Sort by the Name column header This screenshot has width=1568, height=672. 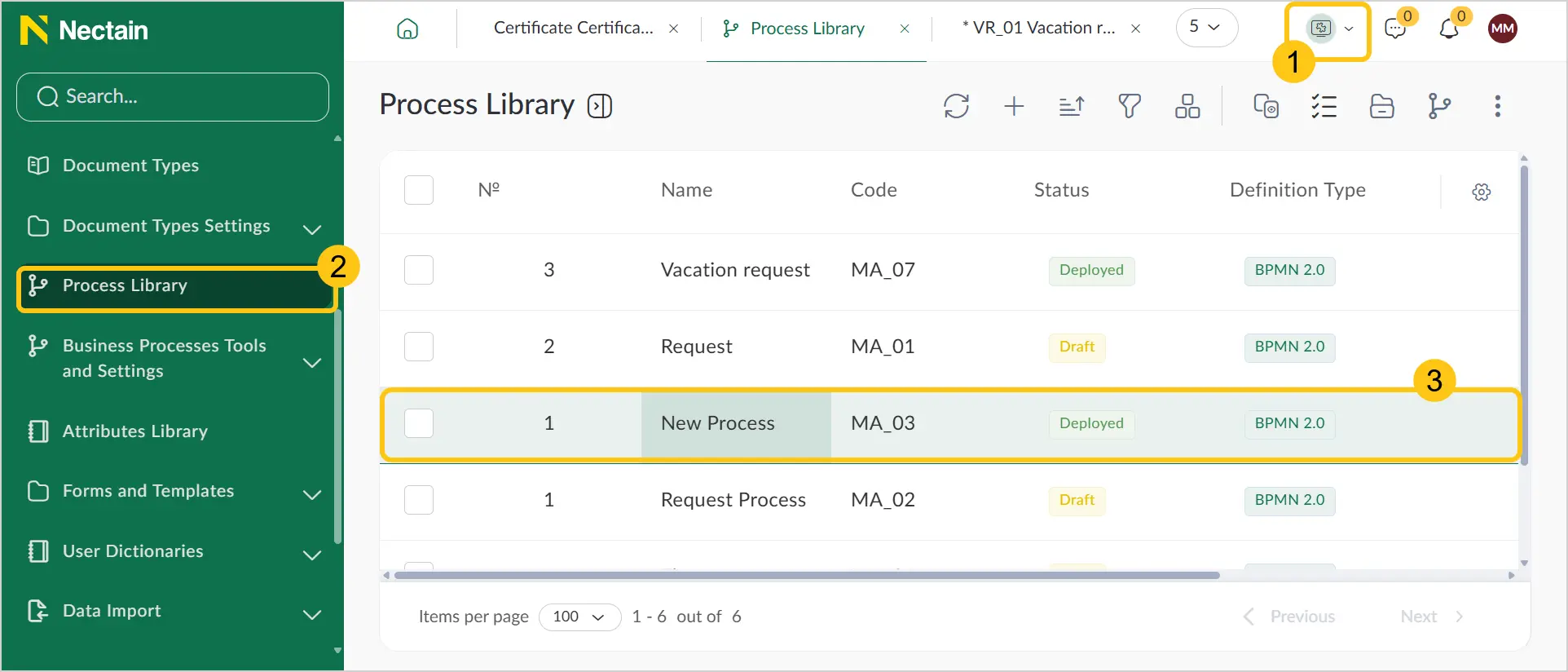[x=686, y=190]
